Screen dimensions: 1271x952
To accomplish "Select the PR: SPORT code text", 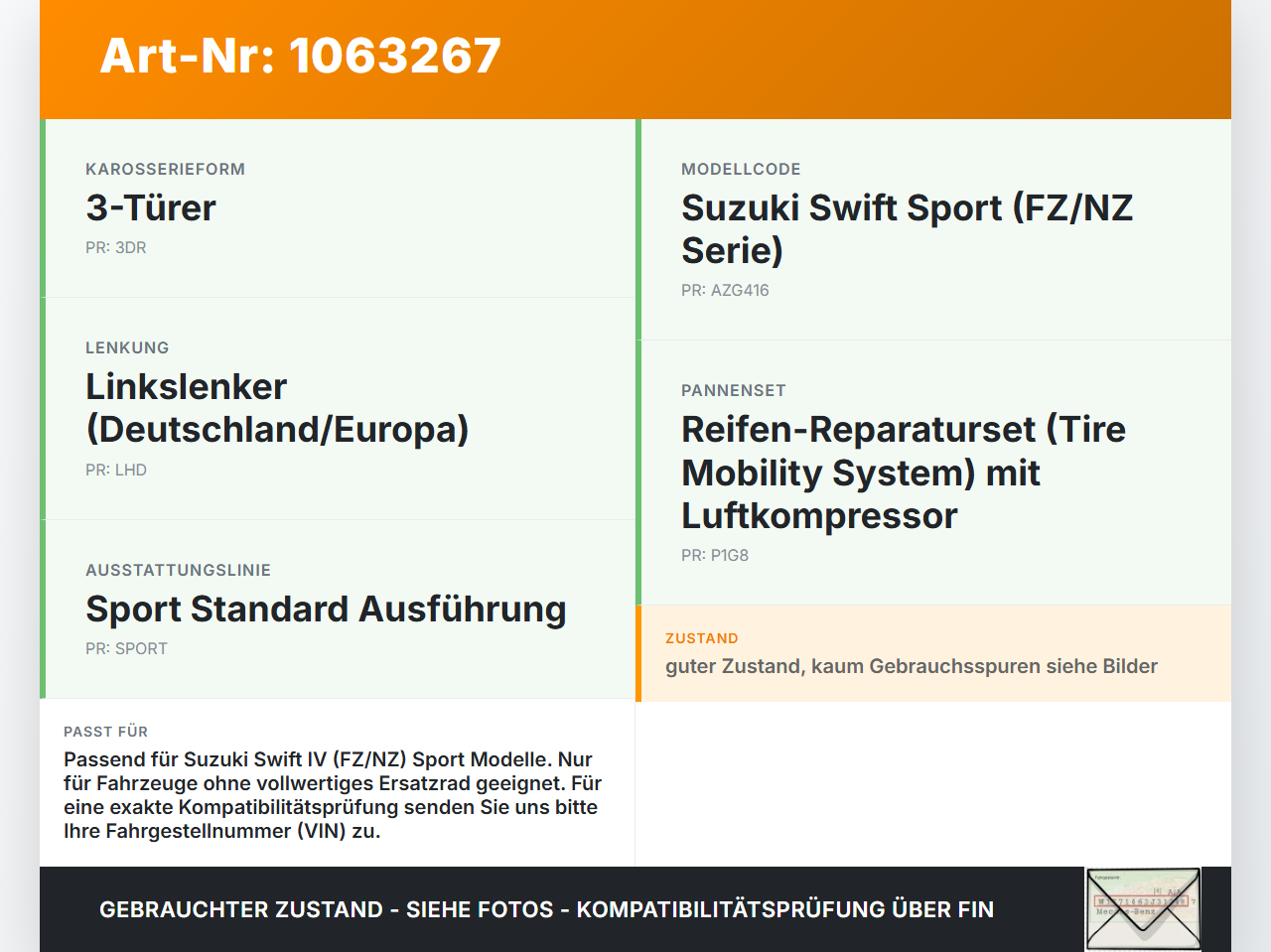I will click(127, 649).
